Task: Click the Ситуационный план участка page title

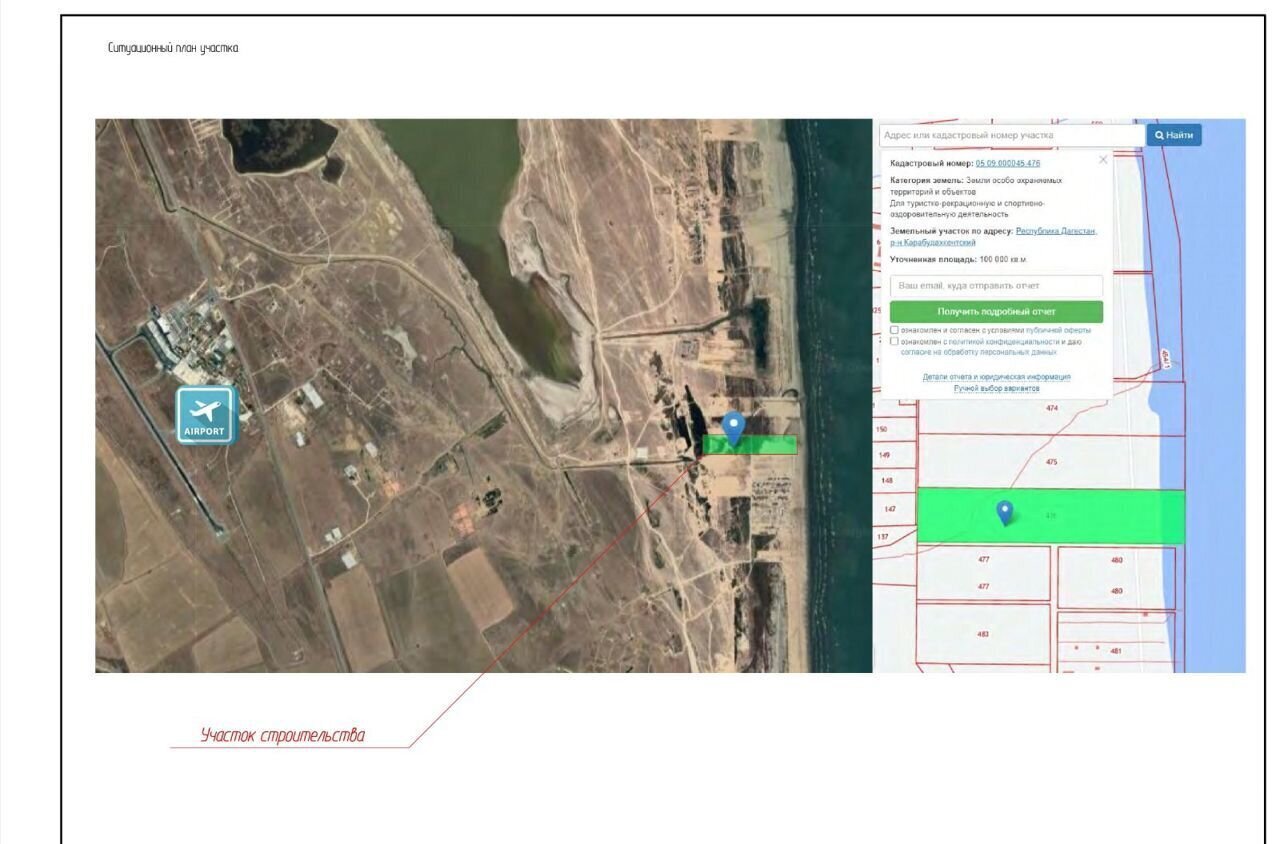Action: (173, 48)
